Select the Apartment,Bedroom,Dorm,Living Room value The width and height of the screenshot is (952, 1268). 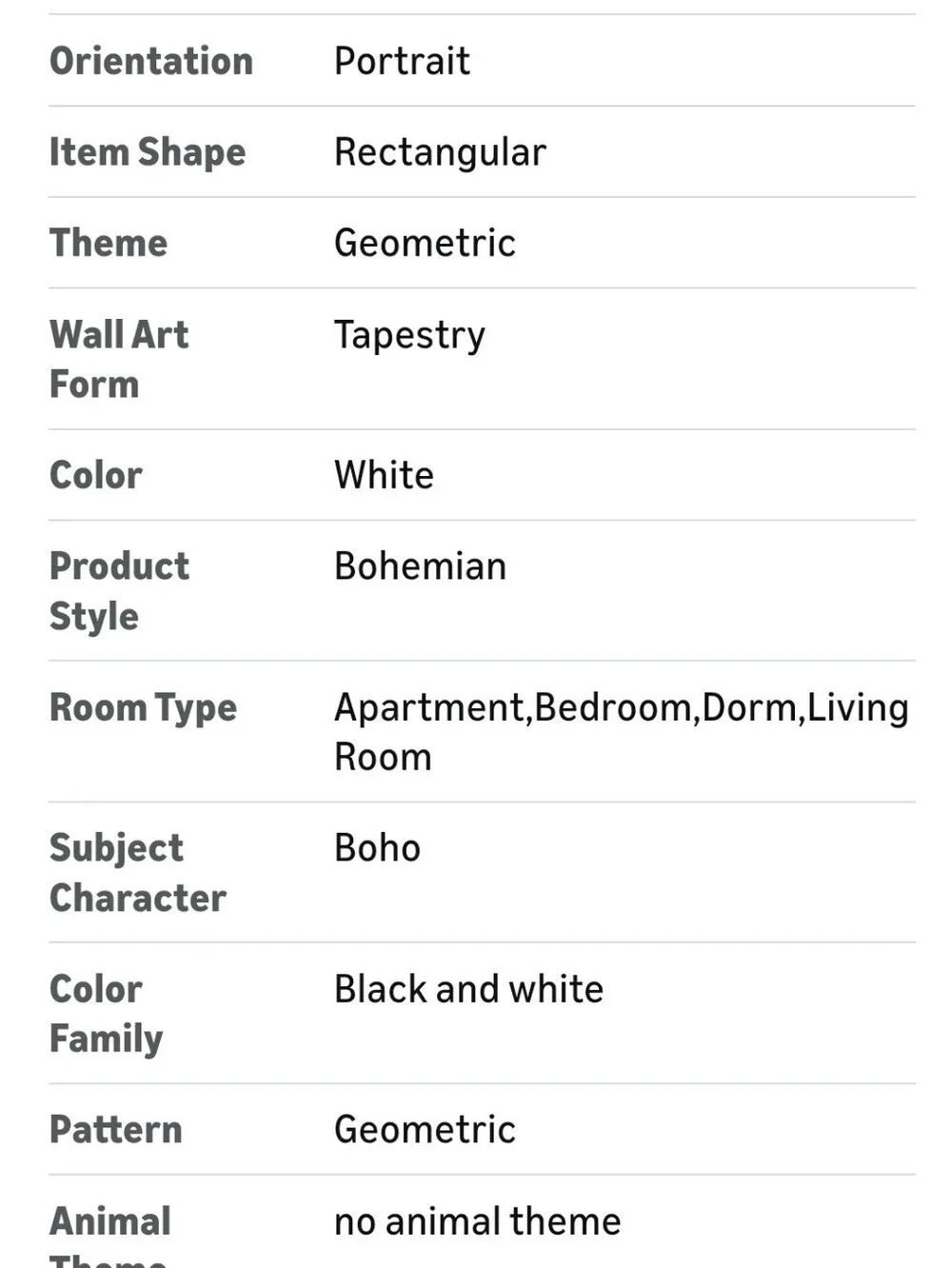pos(622,732)
